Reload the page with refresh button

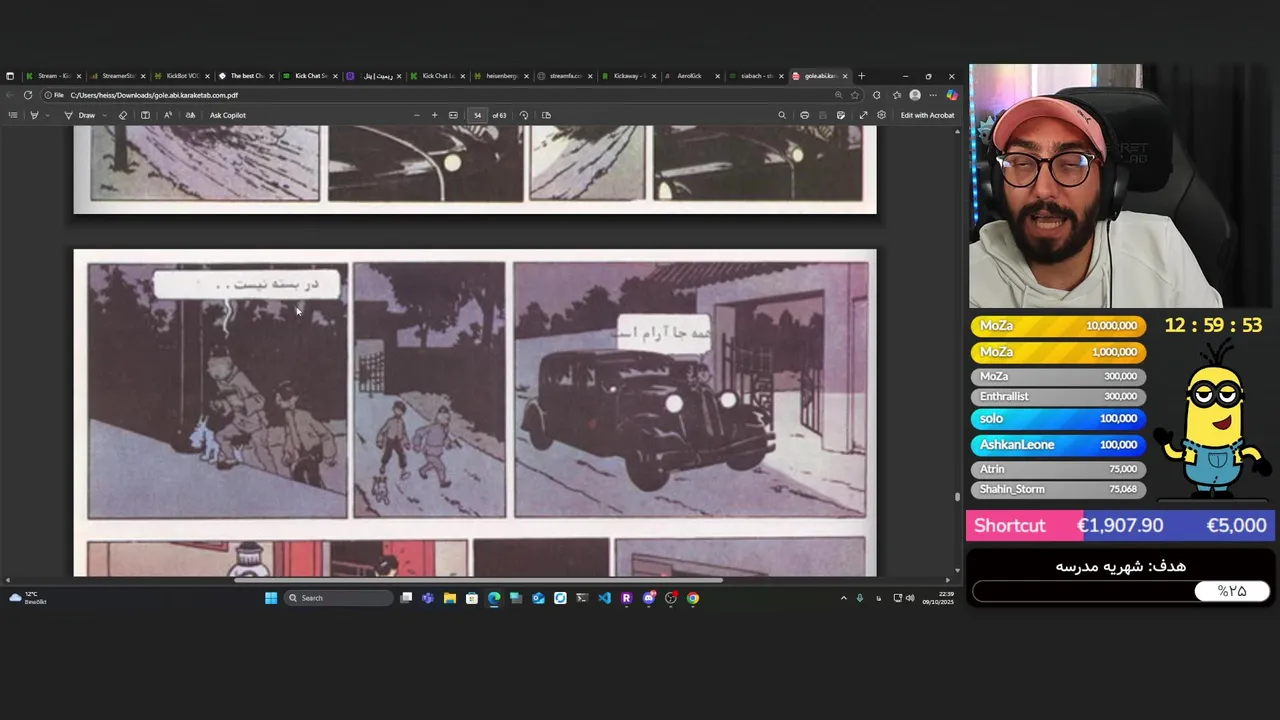28,95
